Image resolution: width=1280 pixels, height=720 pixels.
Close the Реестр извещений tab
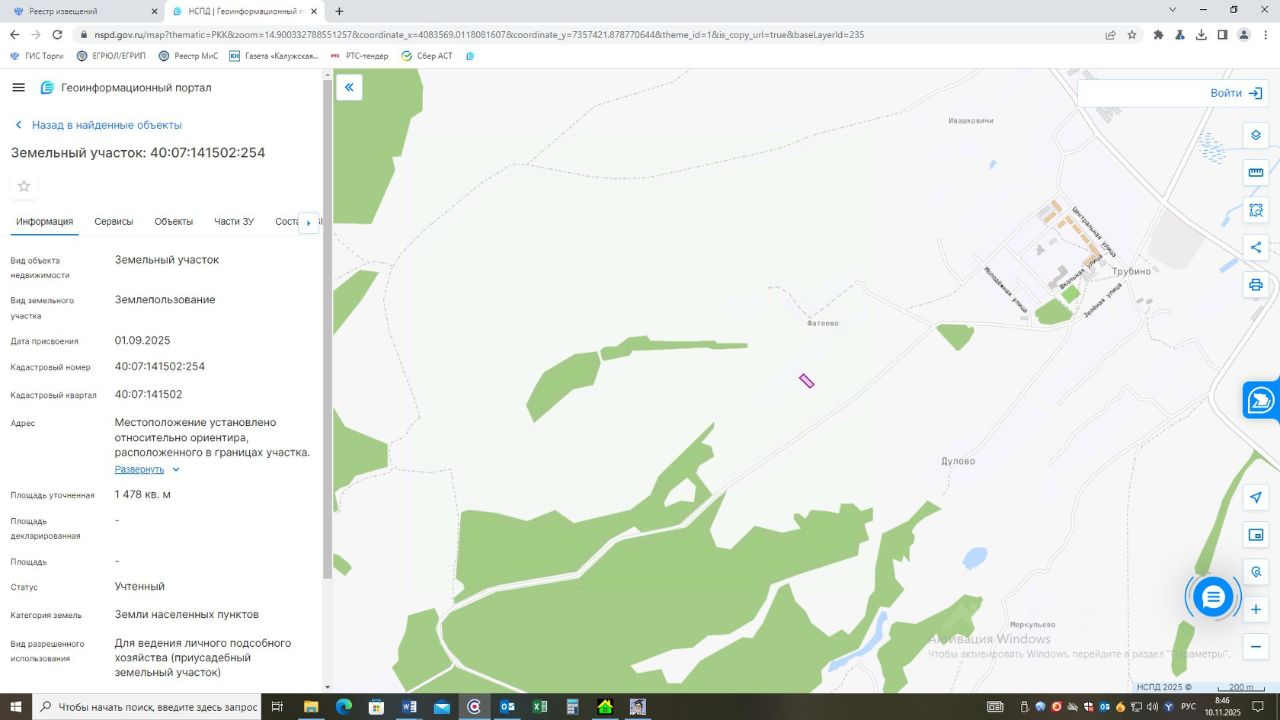154,11
